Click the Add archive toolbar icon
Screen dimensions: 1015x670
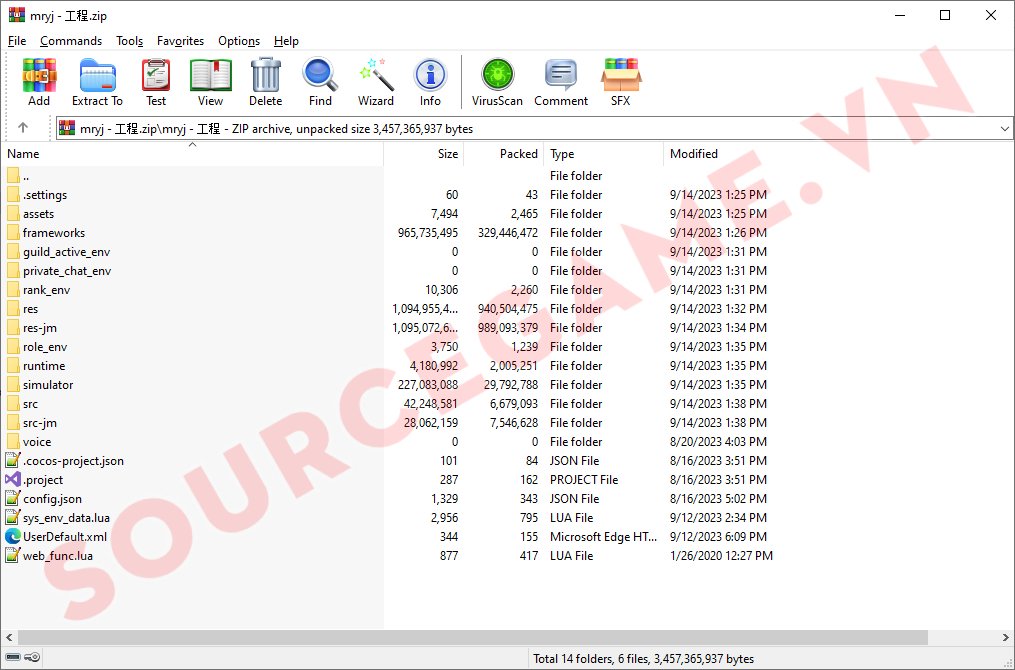(x=39, y=81)
